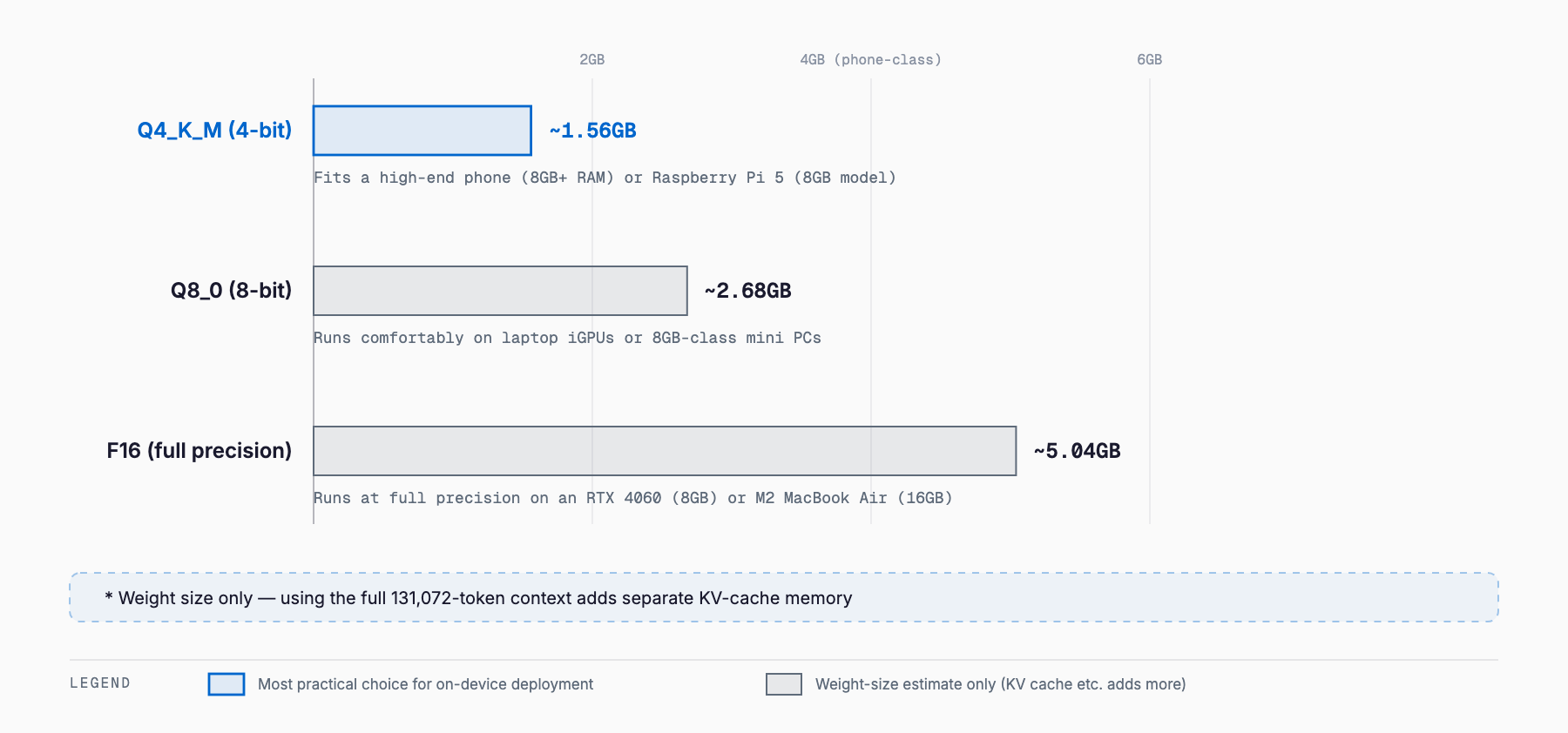Click the ~2.68GB value label
This screenshot has height=733, width=1568.
tap(747, 291)
